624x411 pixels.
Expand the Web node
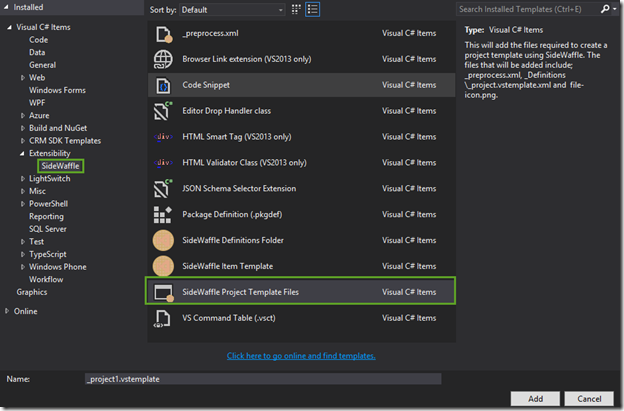point(23,78)
